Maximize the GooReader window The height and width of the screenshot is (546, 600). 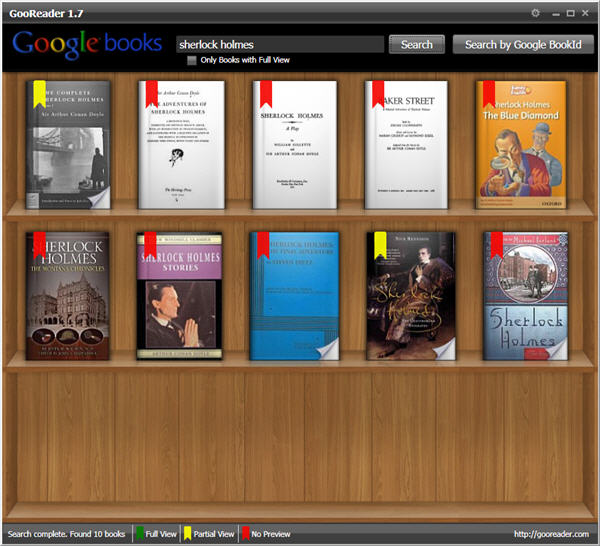click(x=570, y=13)
